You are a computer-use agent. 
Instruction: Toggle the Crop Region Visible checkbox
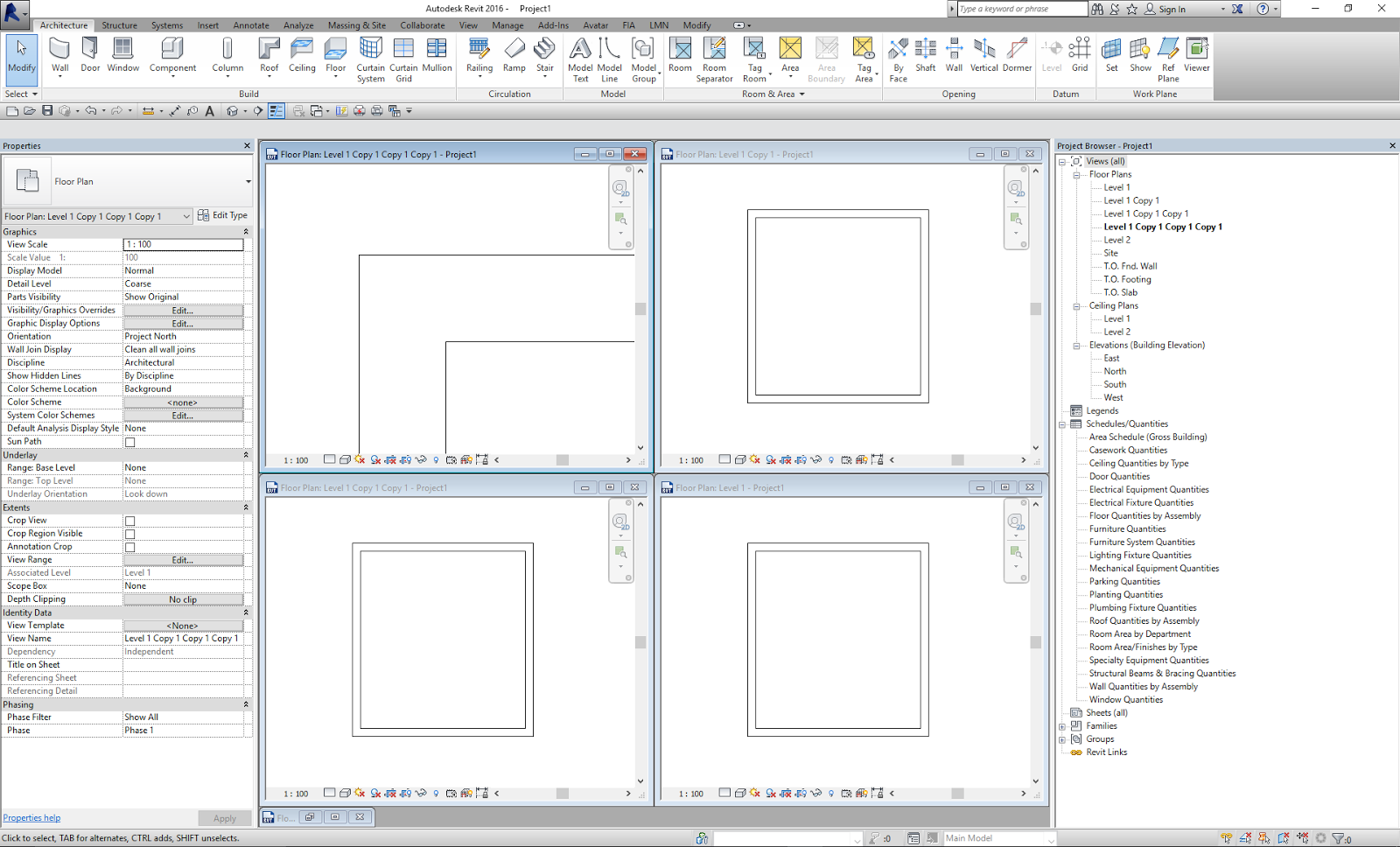coord(129,534)
